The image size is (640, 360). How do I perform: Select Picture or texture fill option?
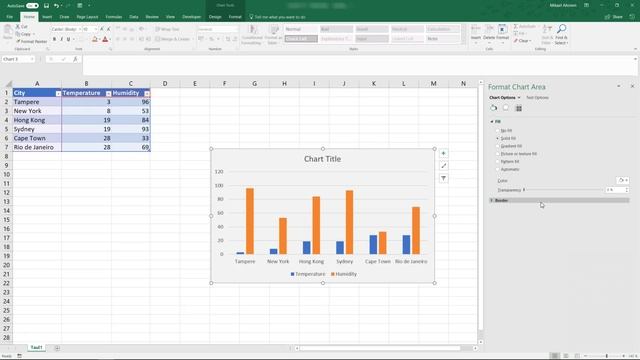pos(498,154)
